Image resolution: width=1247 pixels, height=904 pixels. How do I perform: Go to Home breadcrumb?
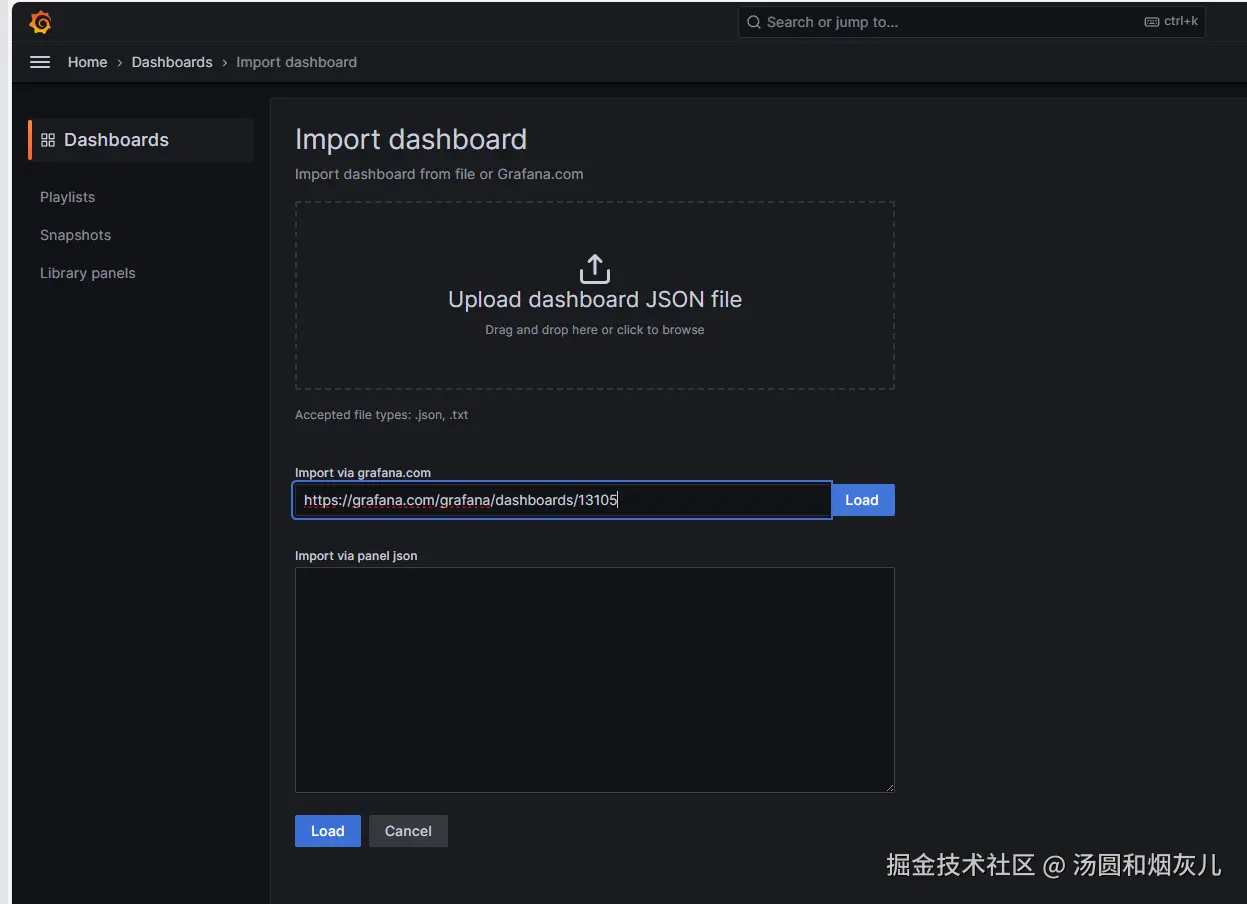coord(87,62)
